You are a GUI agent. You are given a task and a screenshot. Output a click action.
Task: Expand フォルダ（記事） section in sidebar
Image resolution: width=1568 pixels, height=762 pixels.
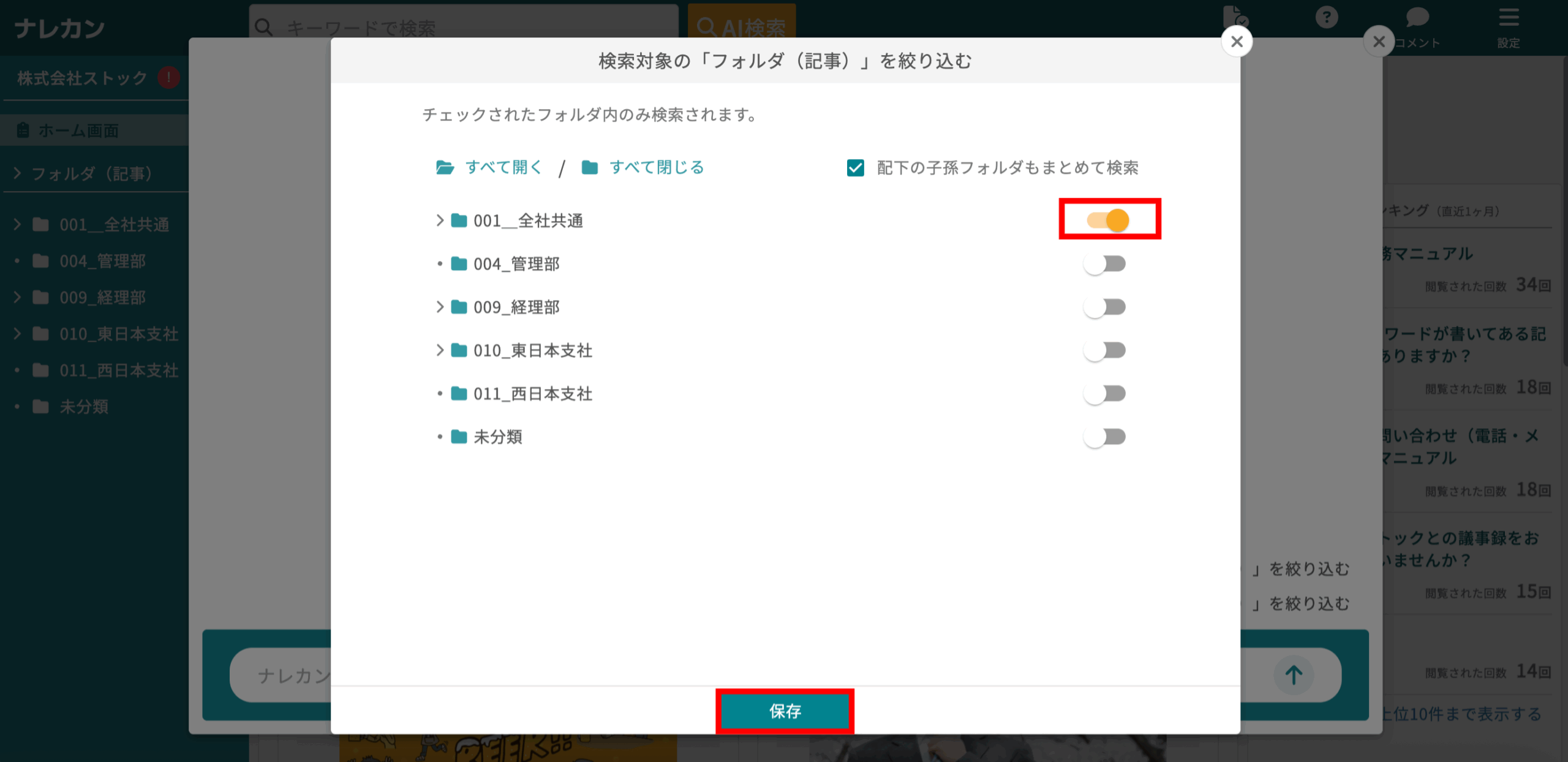coord(17,173)
